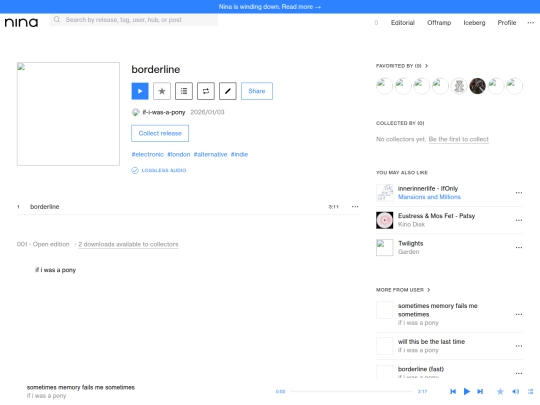Open the #indie tag
This screenshot has height=405, width=540.
click(x=239, y=154)
